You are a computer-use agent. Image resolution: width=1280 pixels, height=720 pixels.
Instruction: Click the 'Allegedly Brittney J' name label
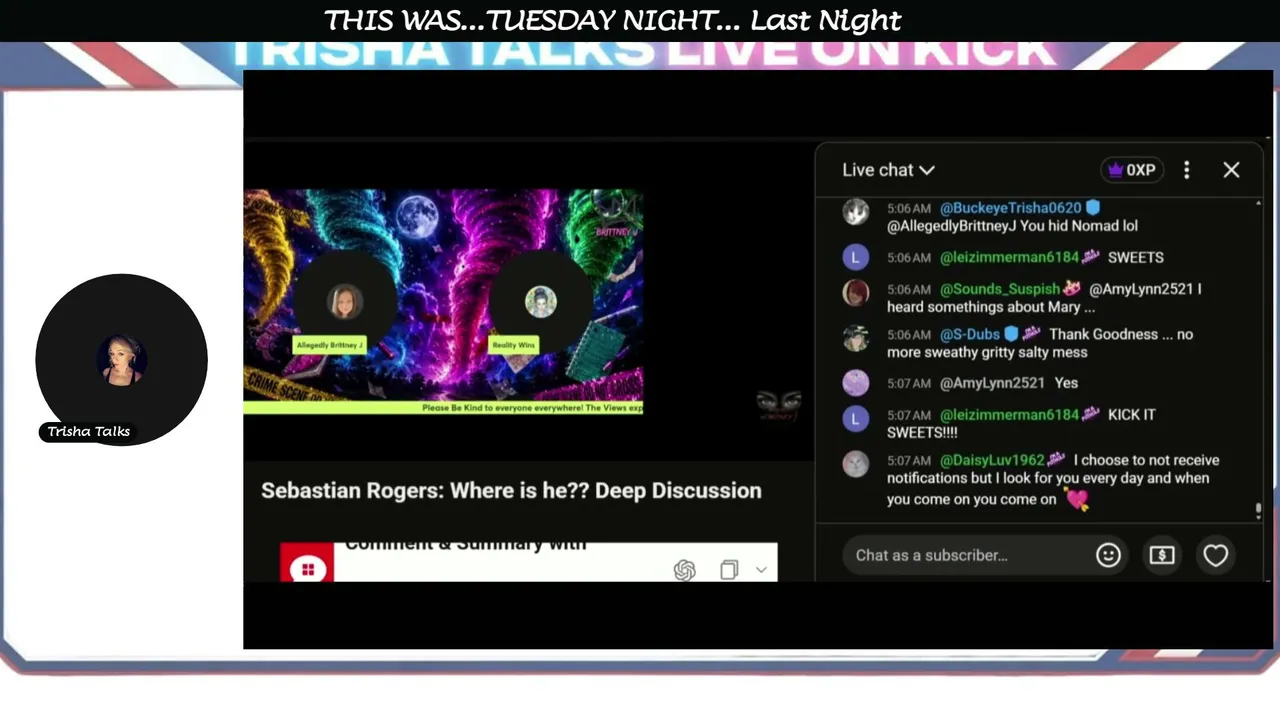pyautogui.click(x=329, y=345)
